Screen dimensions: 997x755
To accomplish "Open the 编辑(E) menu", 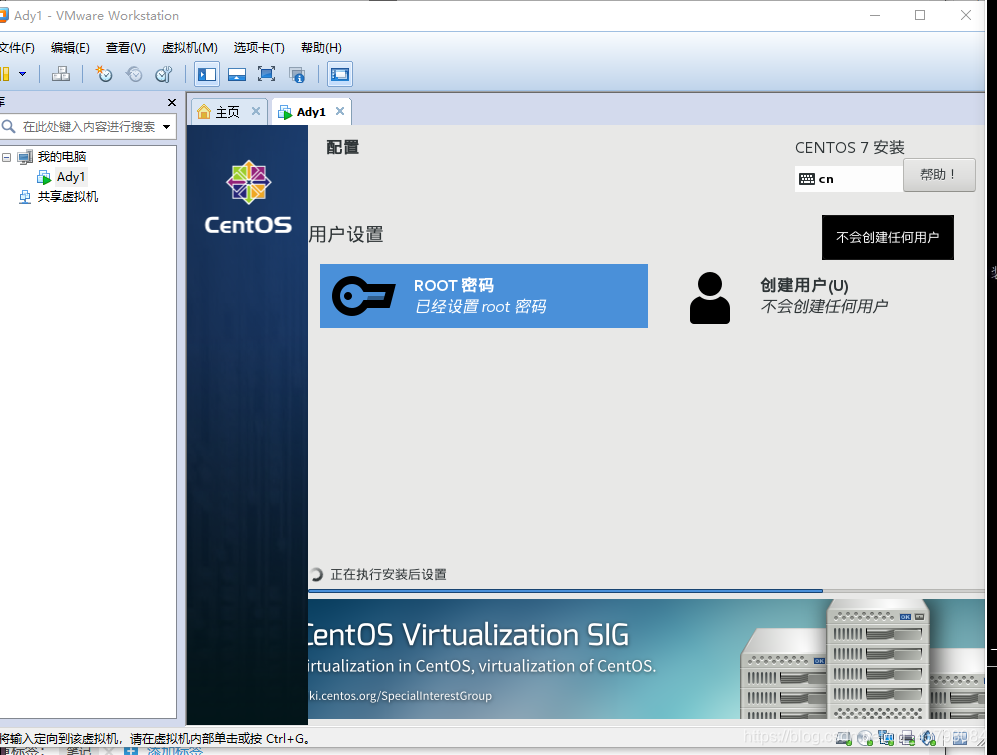I will point(70,48).
